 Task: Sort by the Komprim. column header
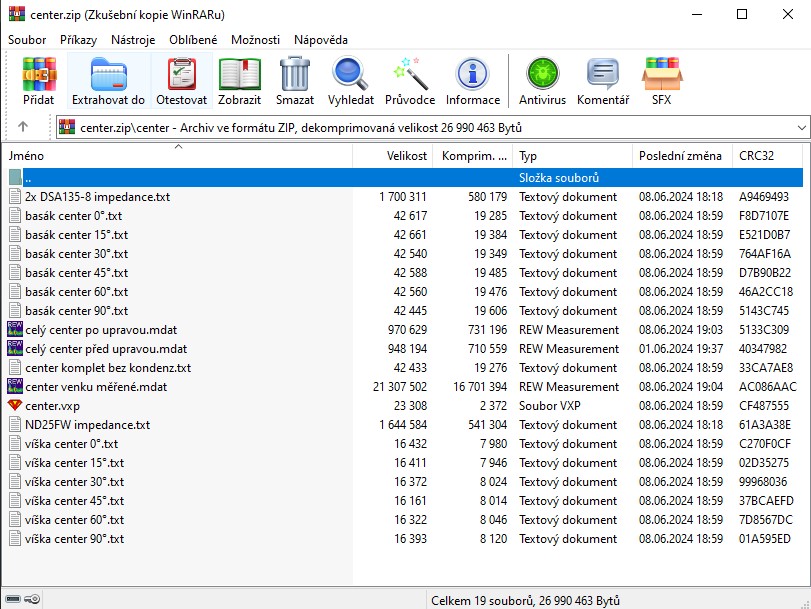[x=474, y=156]
